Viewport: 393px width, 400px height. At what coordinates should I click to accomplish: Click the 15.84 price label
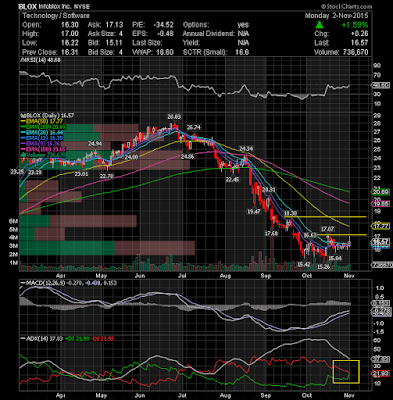click(x=335, y=258)
